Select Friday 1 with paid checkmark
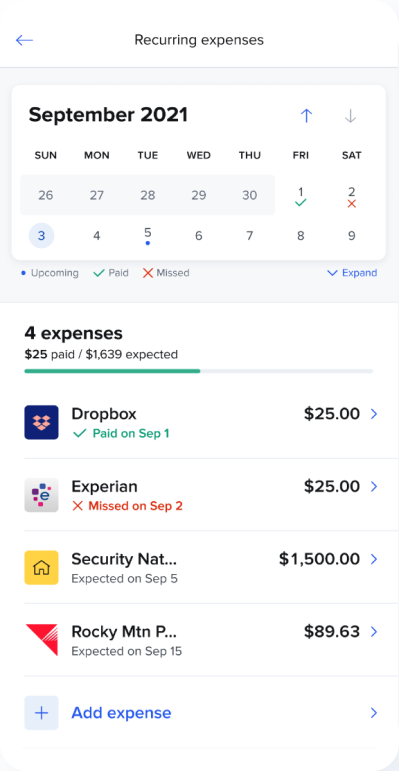This screenshot has height=771, width=399. (301, 196)
